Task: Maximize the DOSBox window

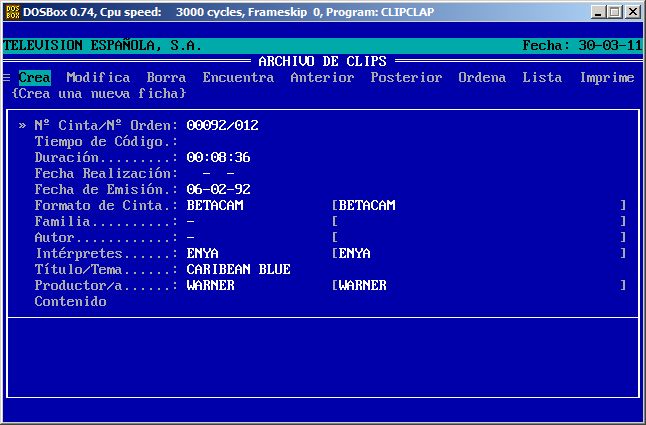Action: [614, 12]
